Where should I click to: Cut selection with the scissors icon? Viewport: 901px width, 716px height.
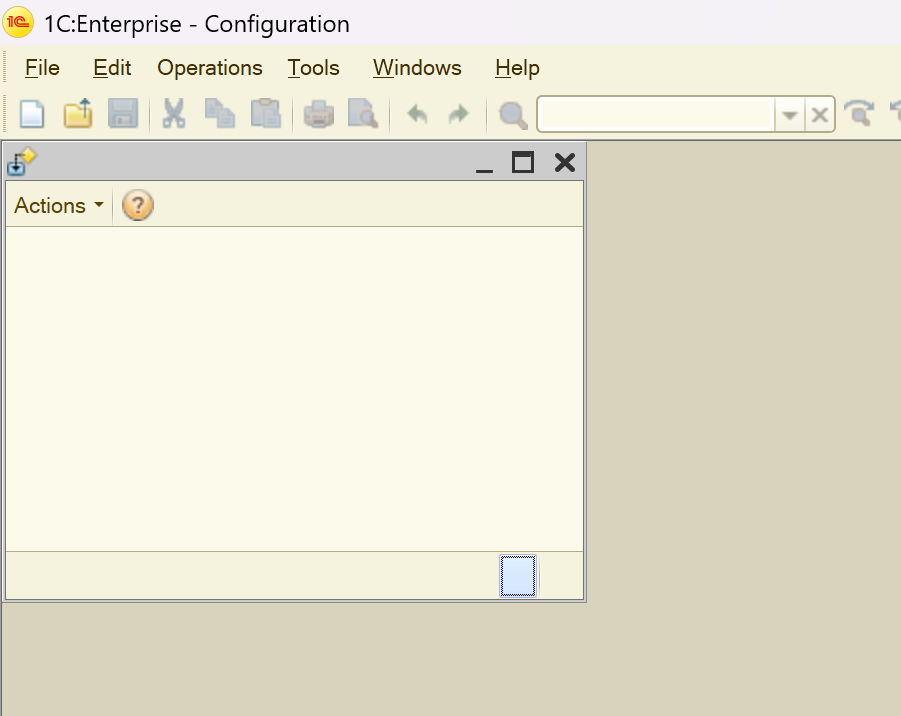[x=174, y=114]
